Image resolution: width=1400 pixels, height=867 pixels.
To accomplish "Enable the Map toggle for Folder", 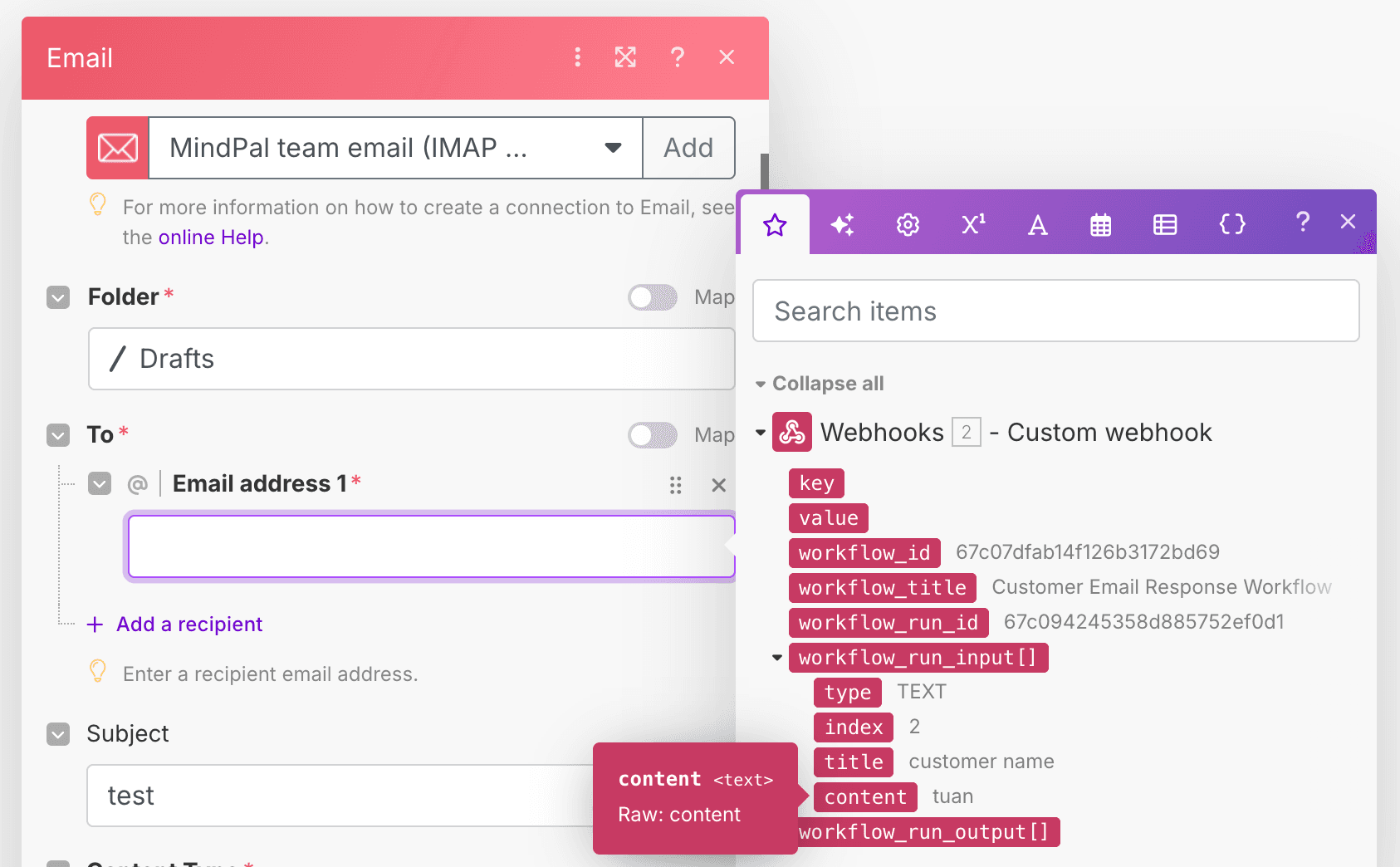I will 653,297.
